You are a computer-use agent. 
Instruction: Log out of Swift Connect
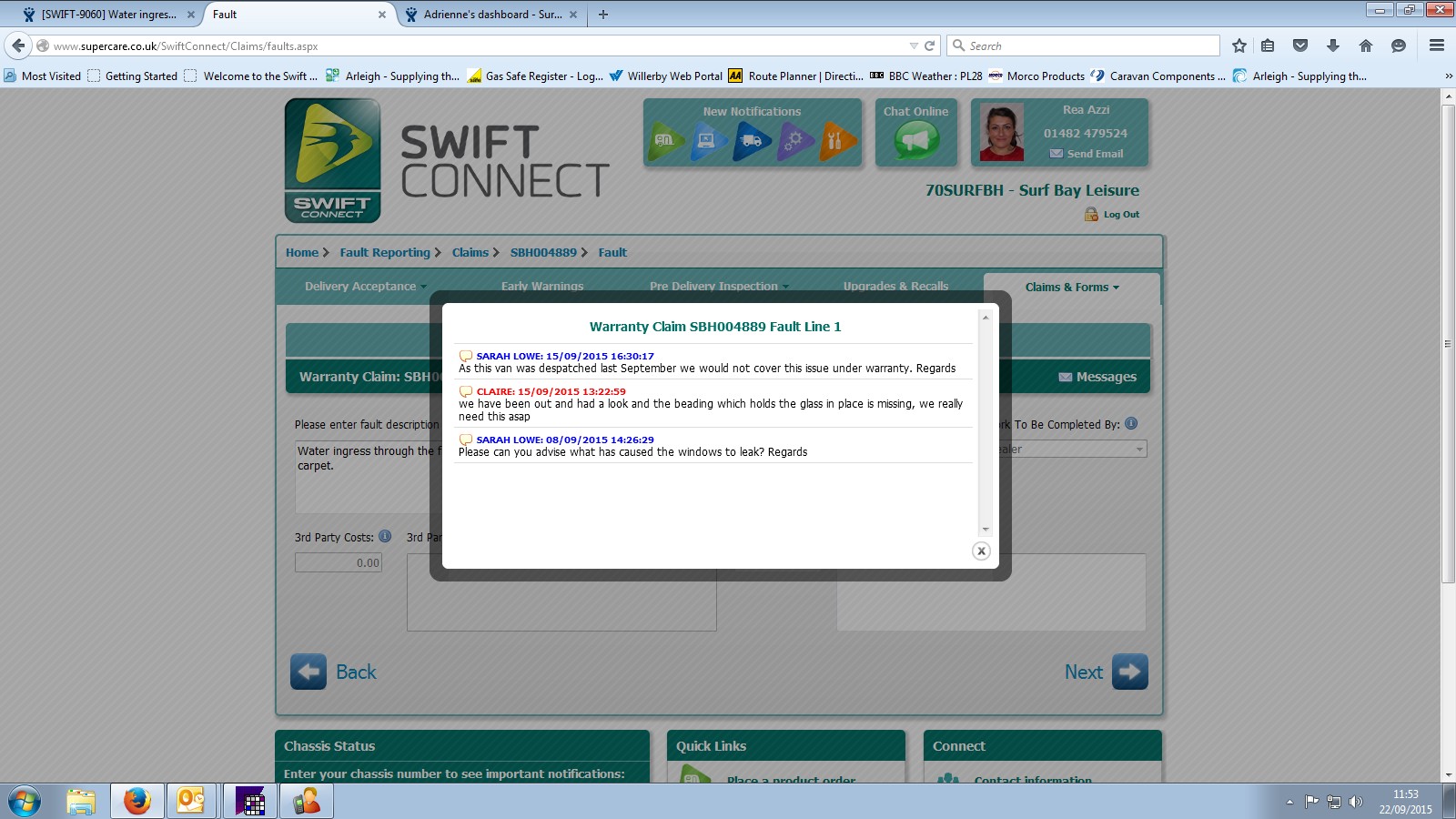click(x=1112, y=215)
